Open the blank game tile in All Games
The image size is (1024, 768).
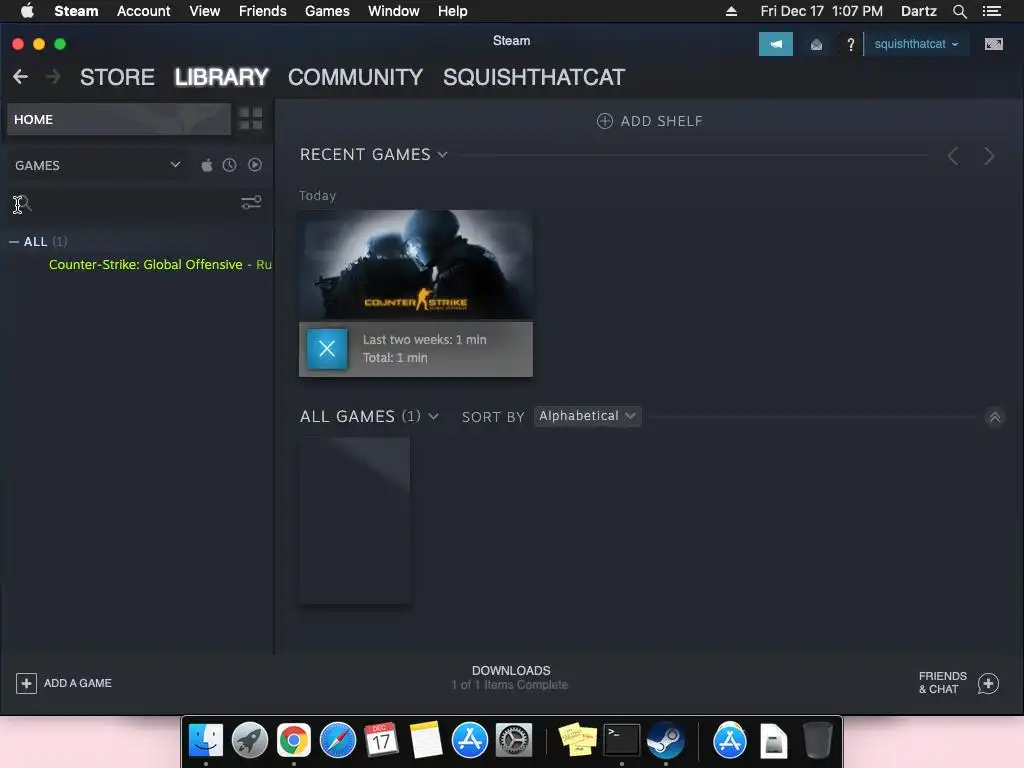coord(355,520)
